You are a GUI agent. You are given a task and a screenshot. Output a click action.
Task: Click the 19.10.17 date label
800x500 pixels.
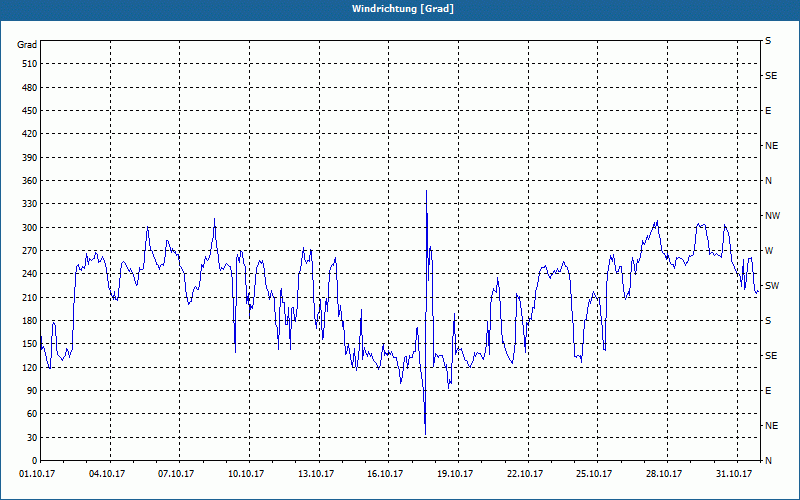coord(455,474)
